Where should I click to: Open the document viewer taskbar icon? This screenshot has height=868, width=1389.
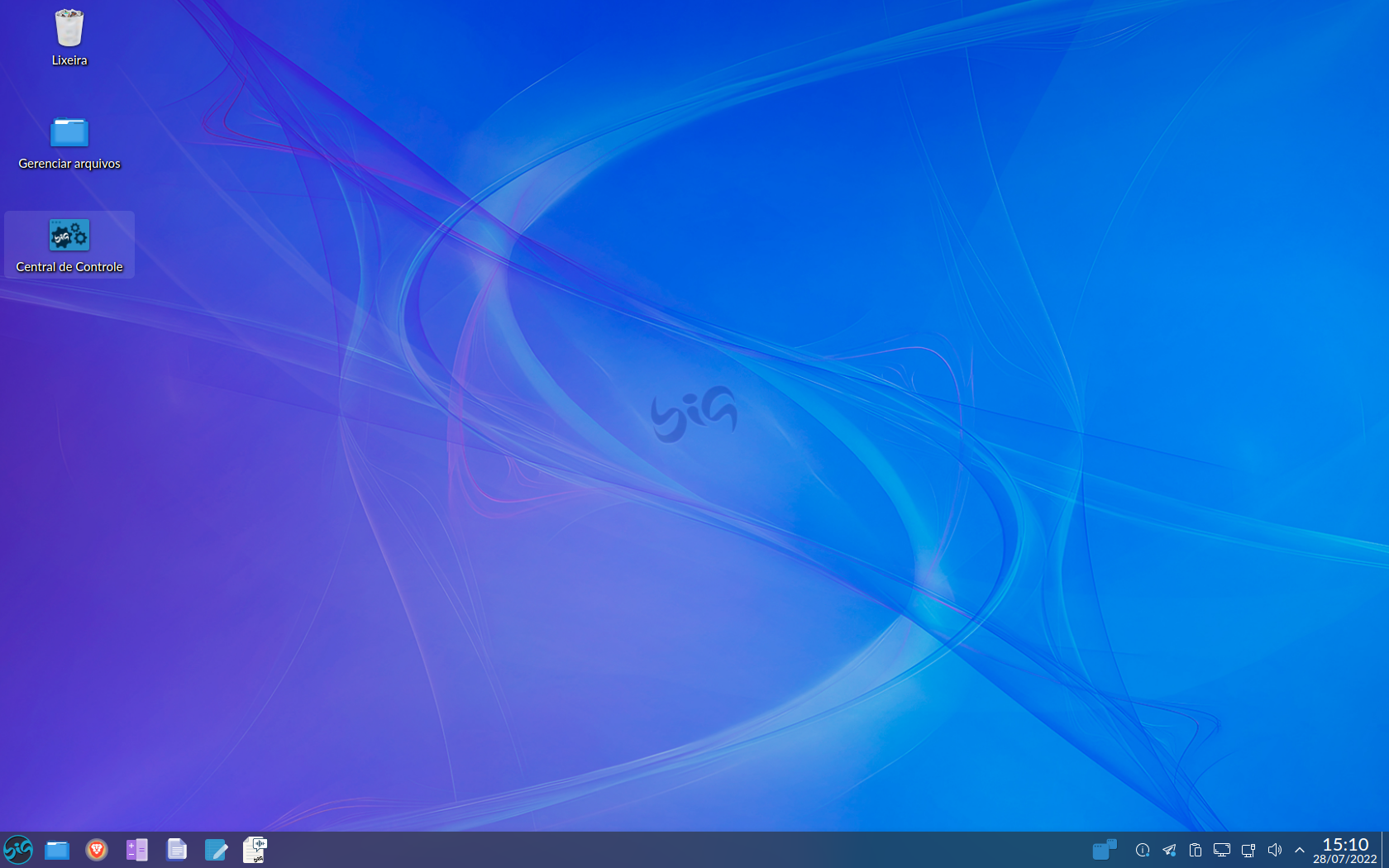(176, 850)
